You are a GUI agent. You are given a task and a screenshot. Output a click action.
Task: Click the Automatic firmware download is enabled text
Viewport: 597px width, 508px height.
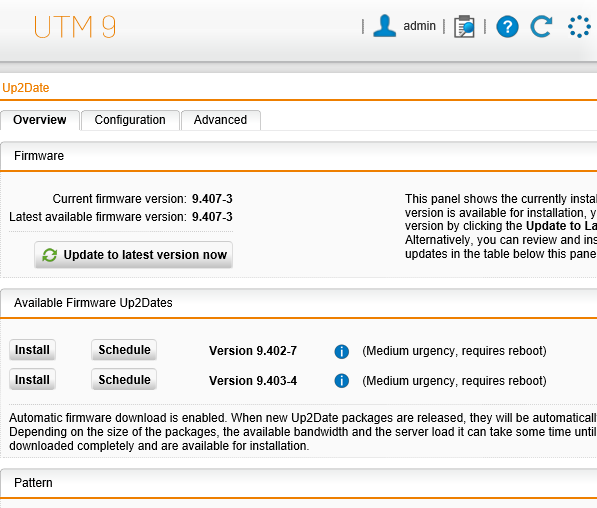pos(118,418)
